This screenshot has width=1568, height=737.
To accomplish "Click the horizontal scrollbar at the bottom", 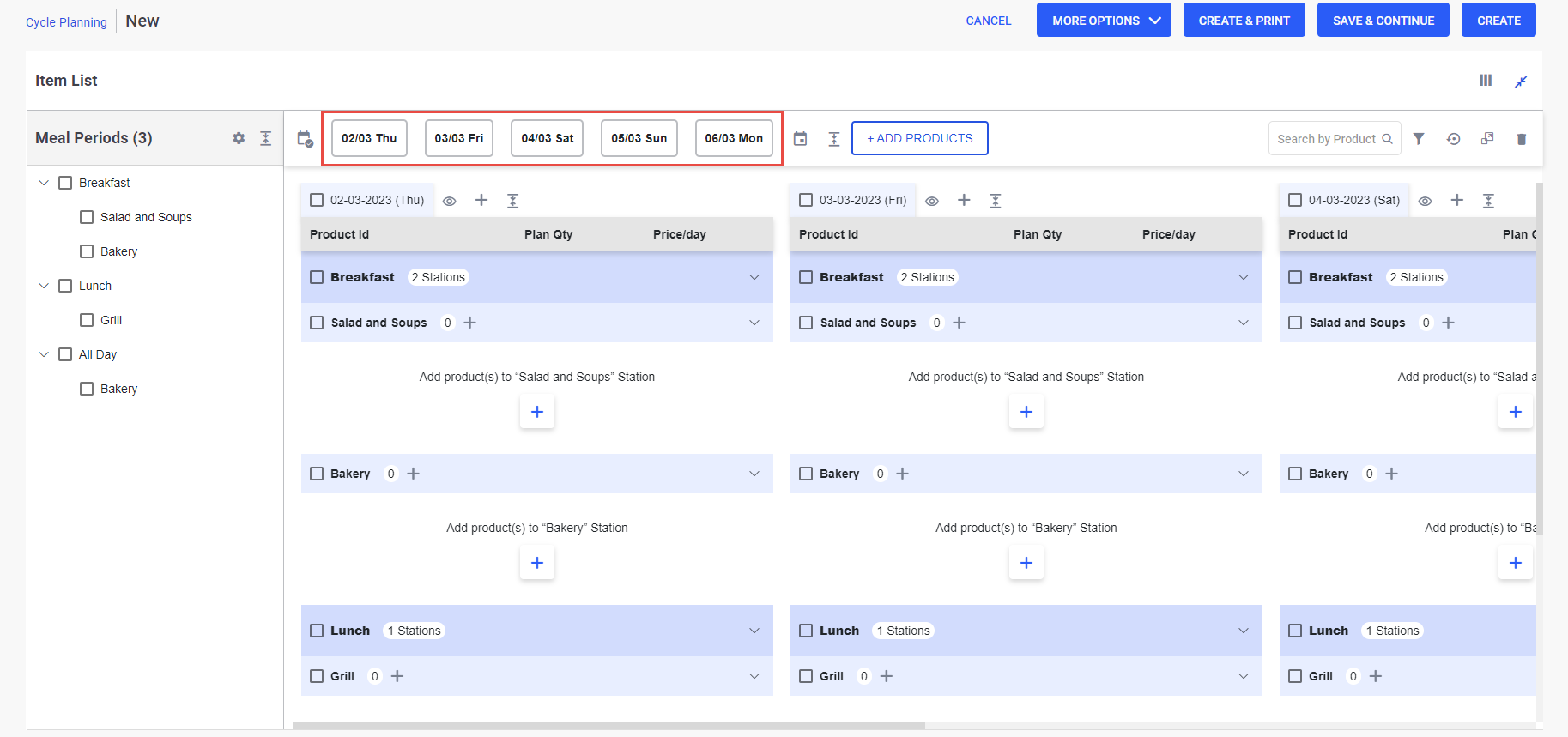I will pyautogui.click(x=608, y=726).
